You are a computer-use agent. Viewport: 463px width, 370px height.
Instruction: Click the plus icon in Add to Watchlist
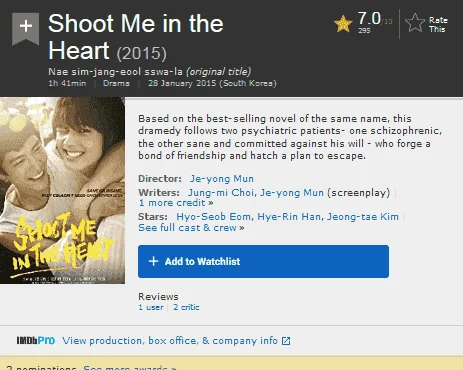[153, 261]
